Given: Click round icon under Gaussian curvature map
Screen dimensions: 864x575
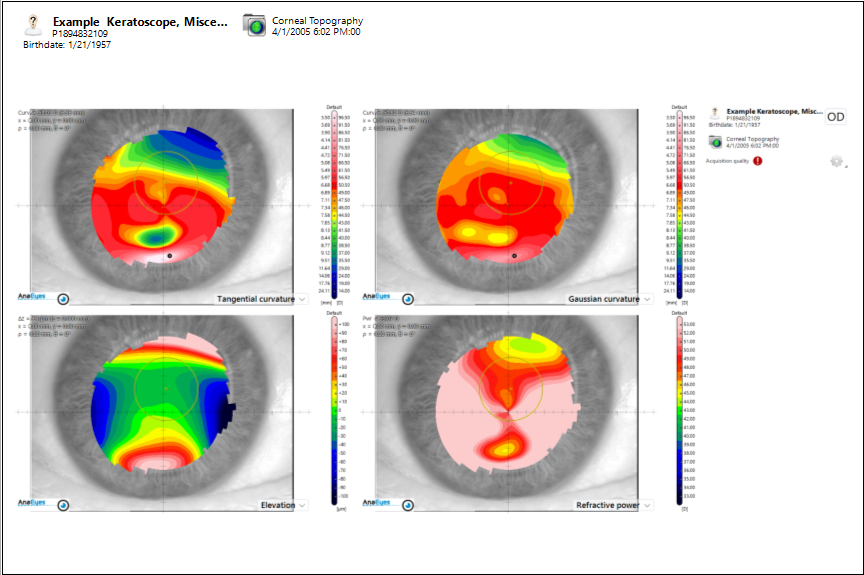Looking at the screenshot, I should click(x=408, y=298).
